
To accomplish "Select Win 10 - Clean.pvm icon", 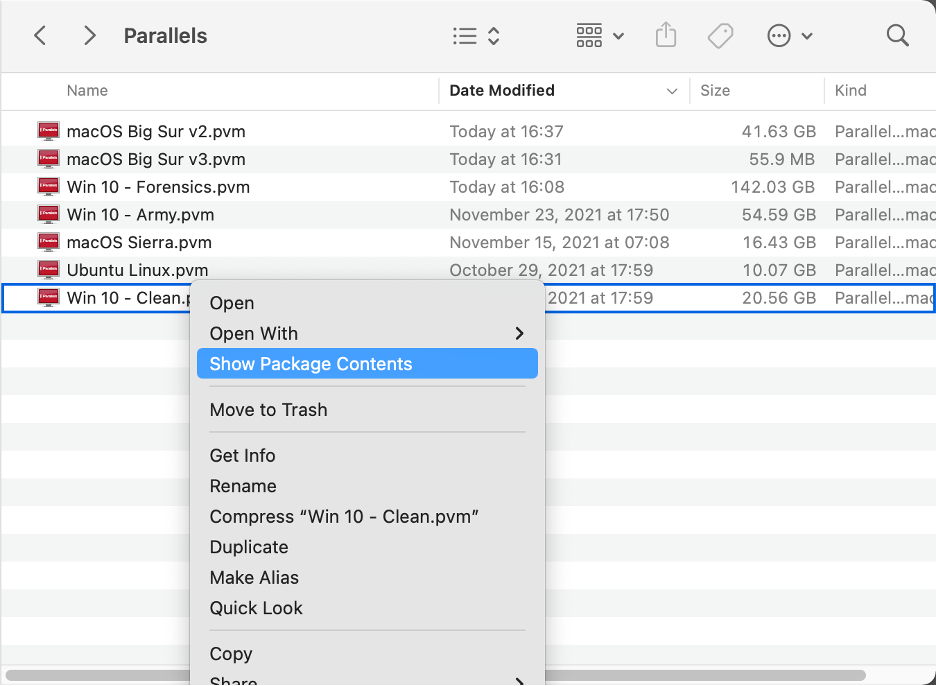I will (48, 297).
